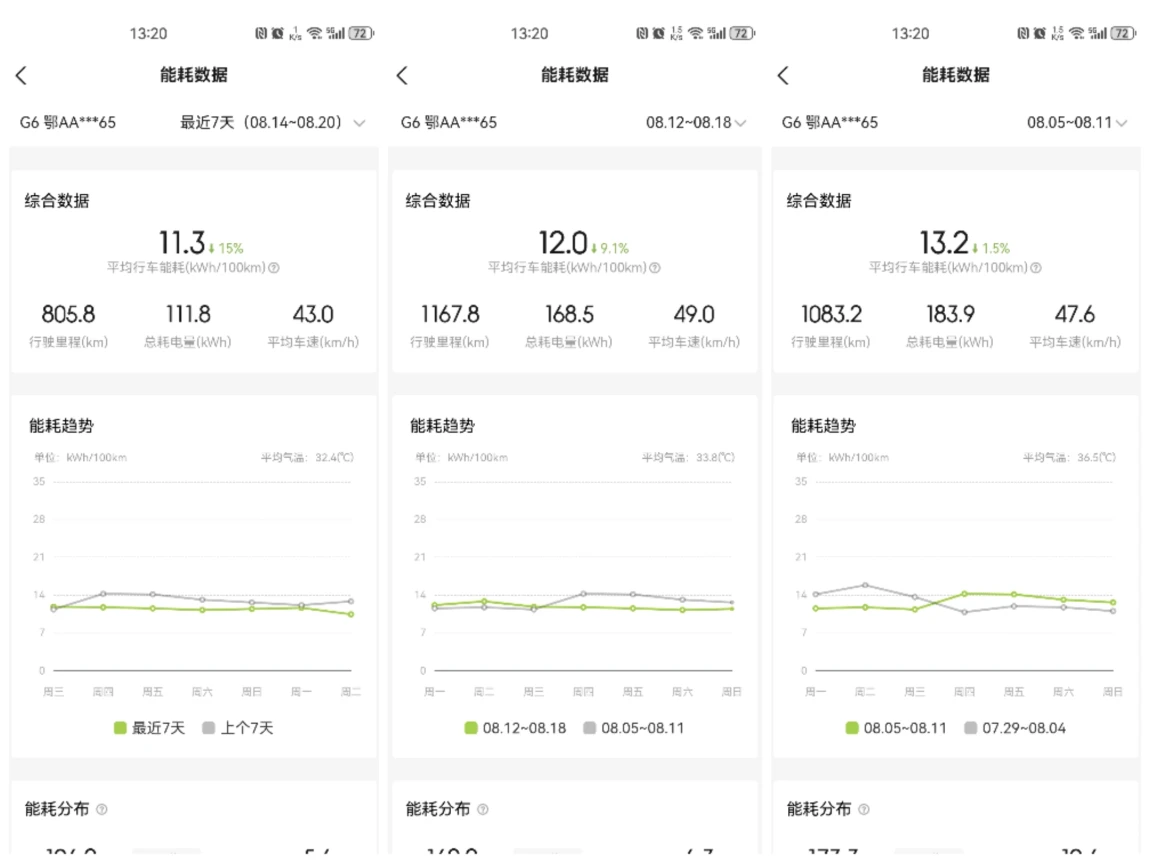Open help icon beside 11.3 average consumption label

tap(274, 268)
